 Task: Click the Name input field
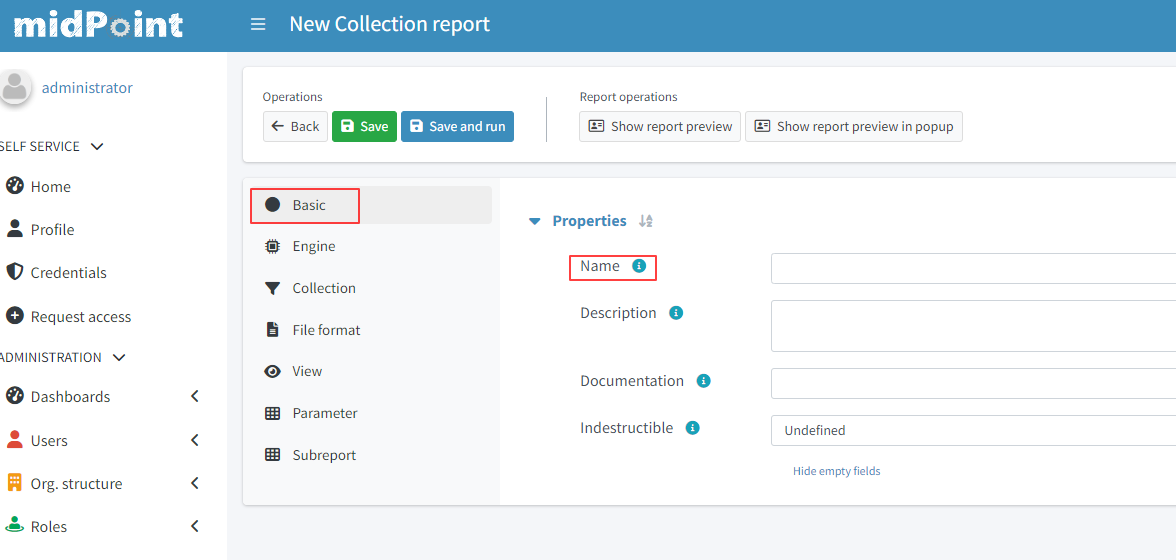point(972,268)
